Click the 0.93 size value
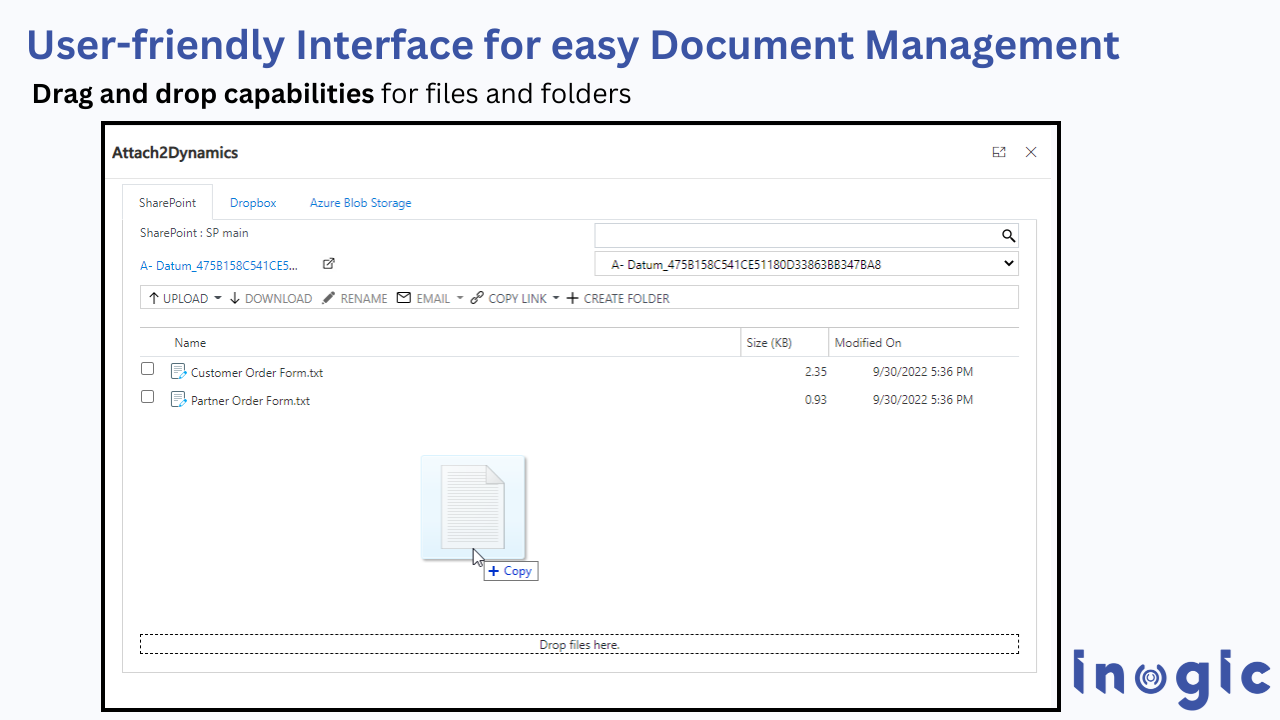Image resolution: width=1280 pixels, height=720 pixels. [815, 400]
